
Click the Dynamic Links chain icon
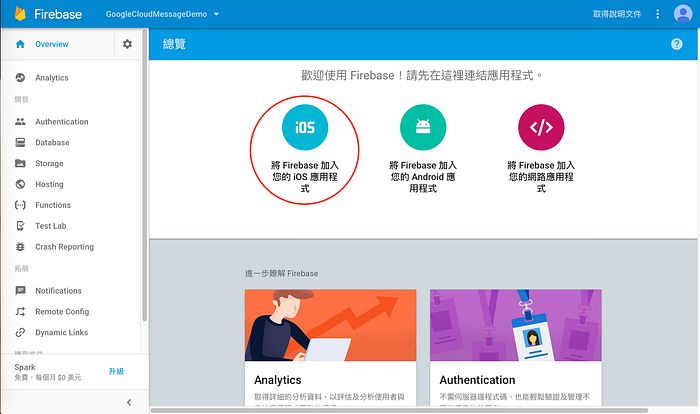(20, 332)
